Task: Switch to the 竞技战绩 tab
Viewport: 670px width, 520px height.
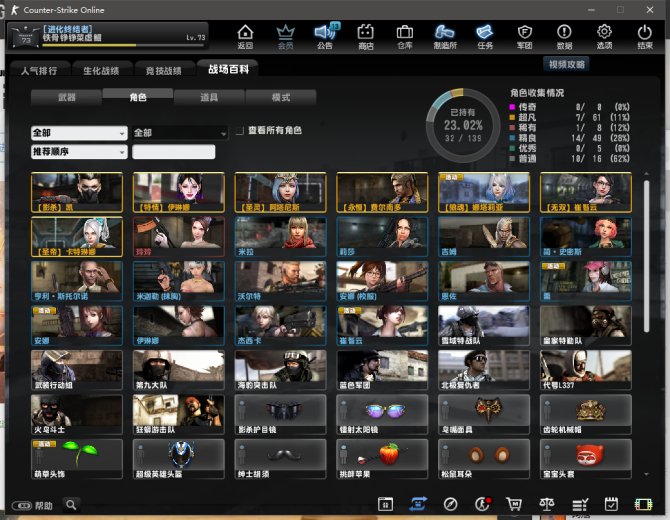Action: pyautogui.click(x=164, y=71)
